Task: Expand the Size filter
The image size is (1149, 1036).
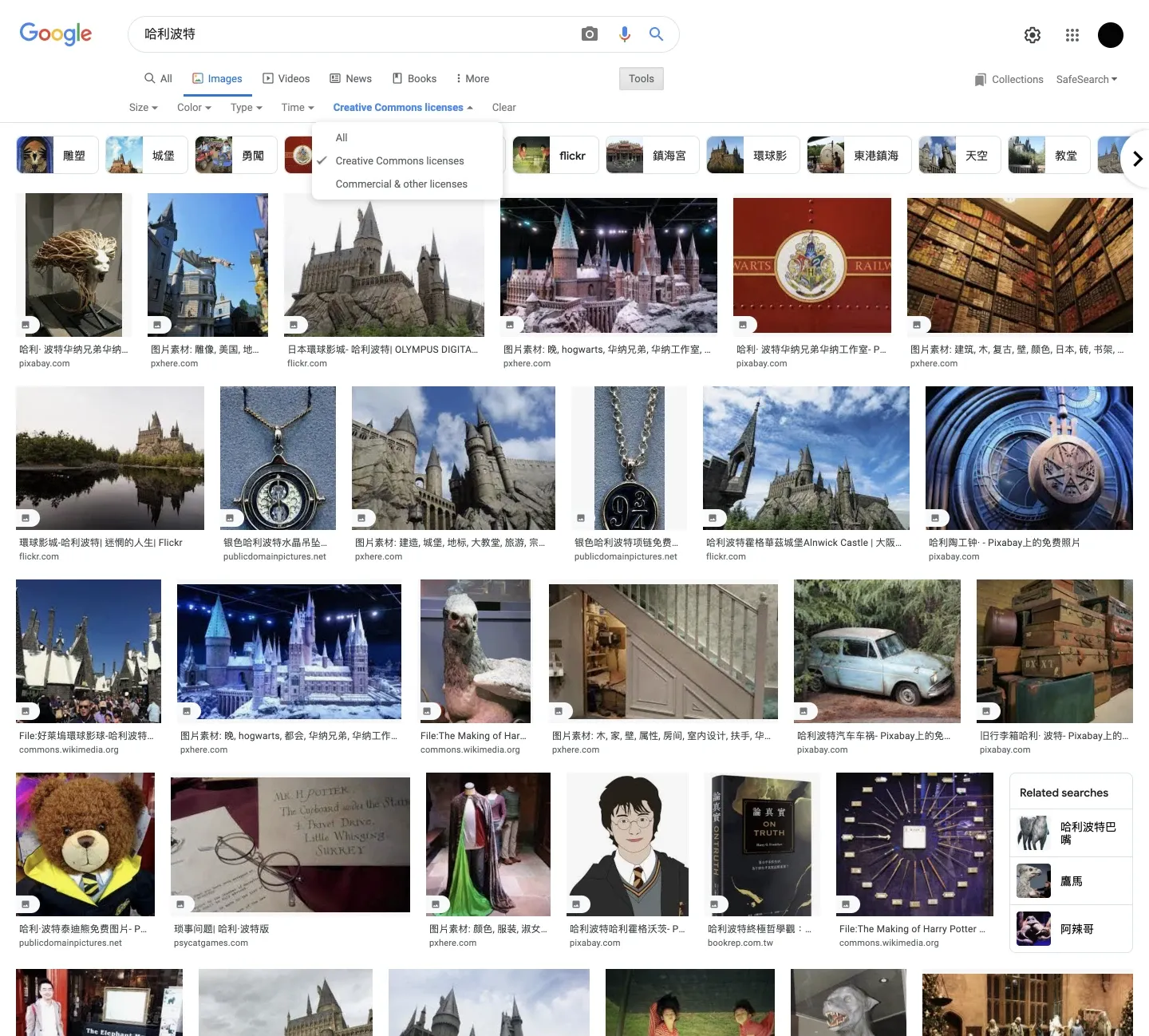Action: 144,108
